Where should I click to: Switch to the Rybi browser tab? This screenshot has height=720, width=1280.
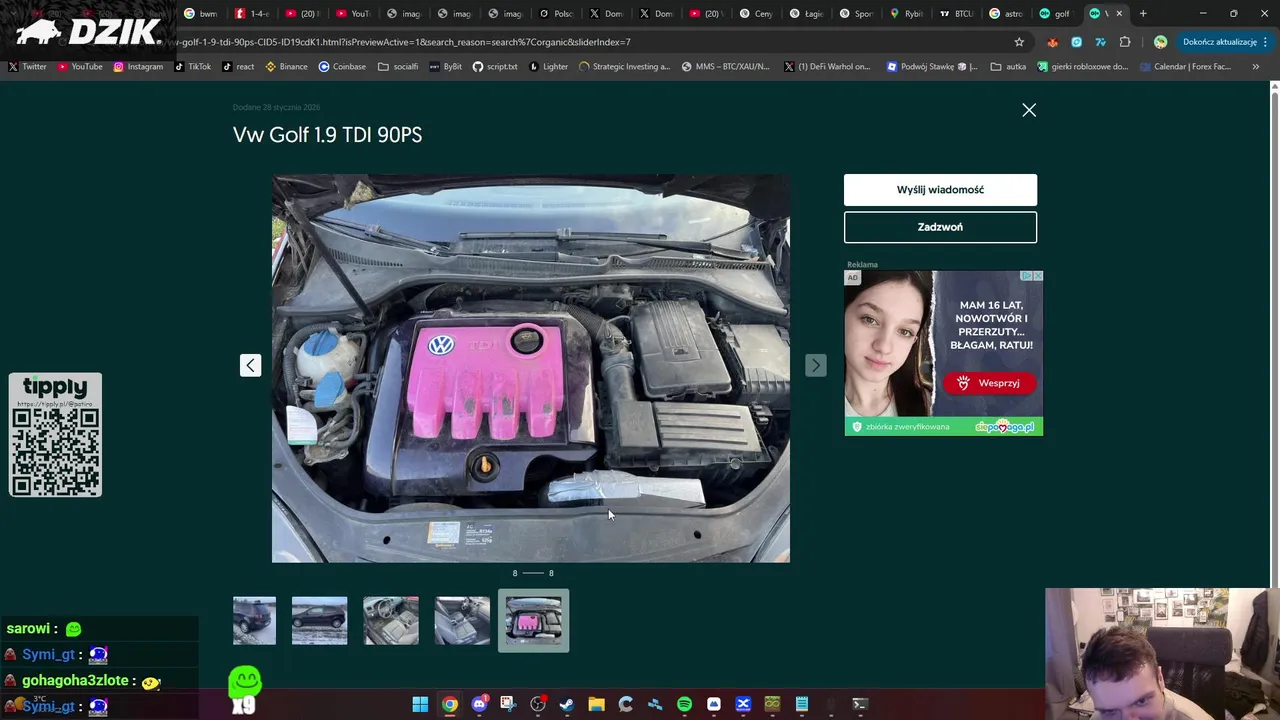pos(906,14)
